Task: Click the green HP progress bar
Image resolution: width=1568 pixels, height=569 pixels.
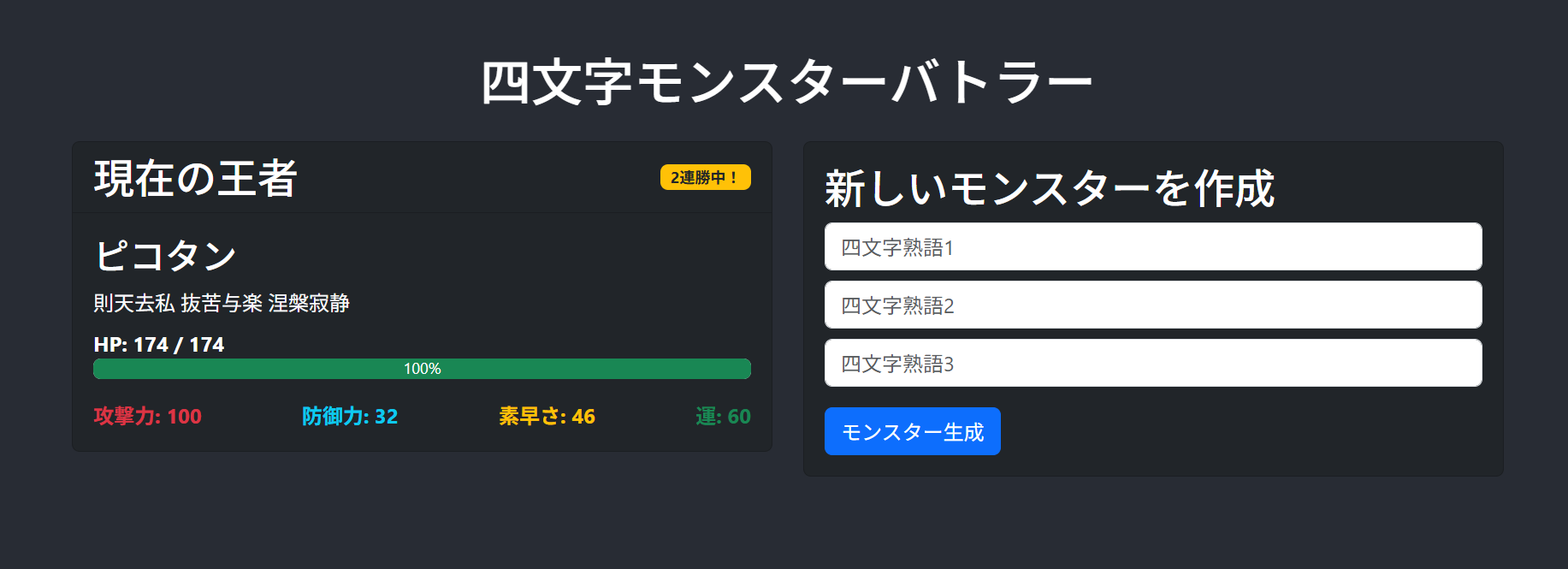Action: [x=422, y=369]
